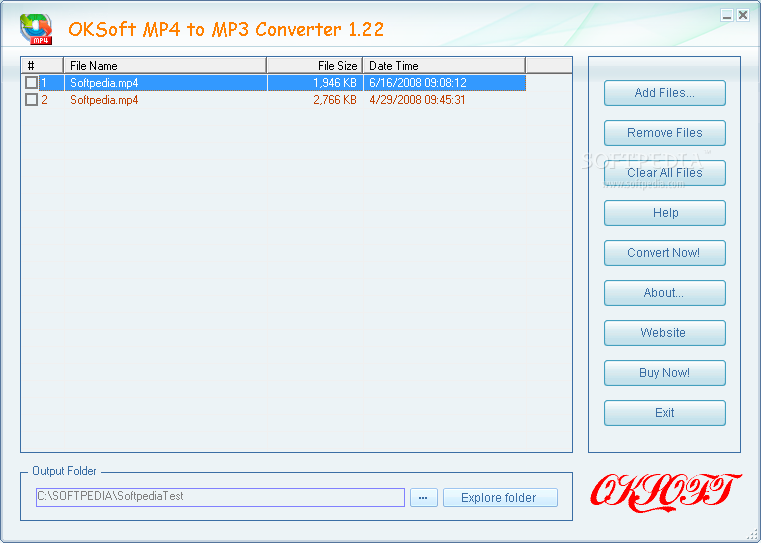Sort by Date Time column header
Viewport: 761px width, 543px height.
(444, 66)
